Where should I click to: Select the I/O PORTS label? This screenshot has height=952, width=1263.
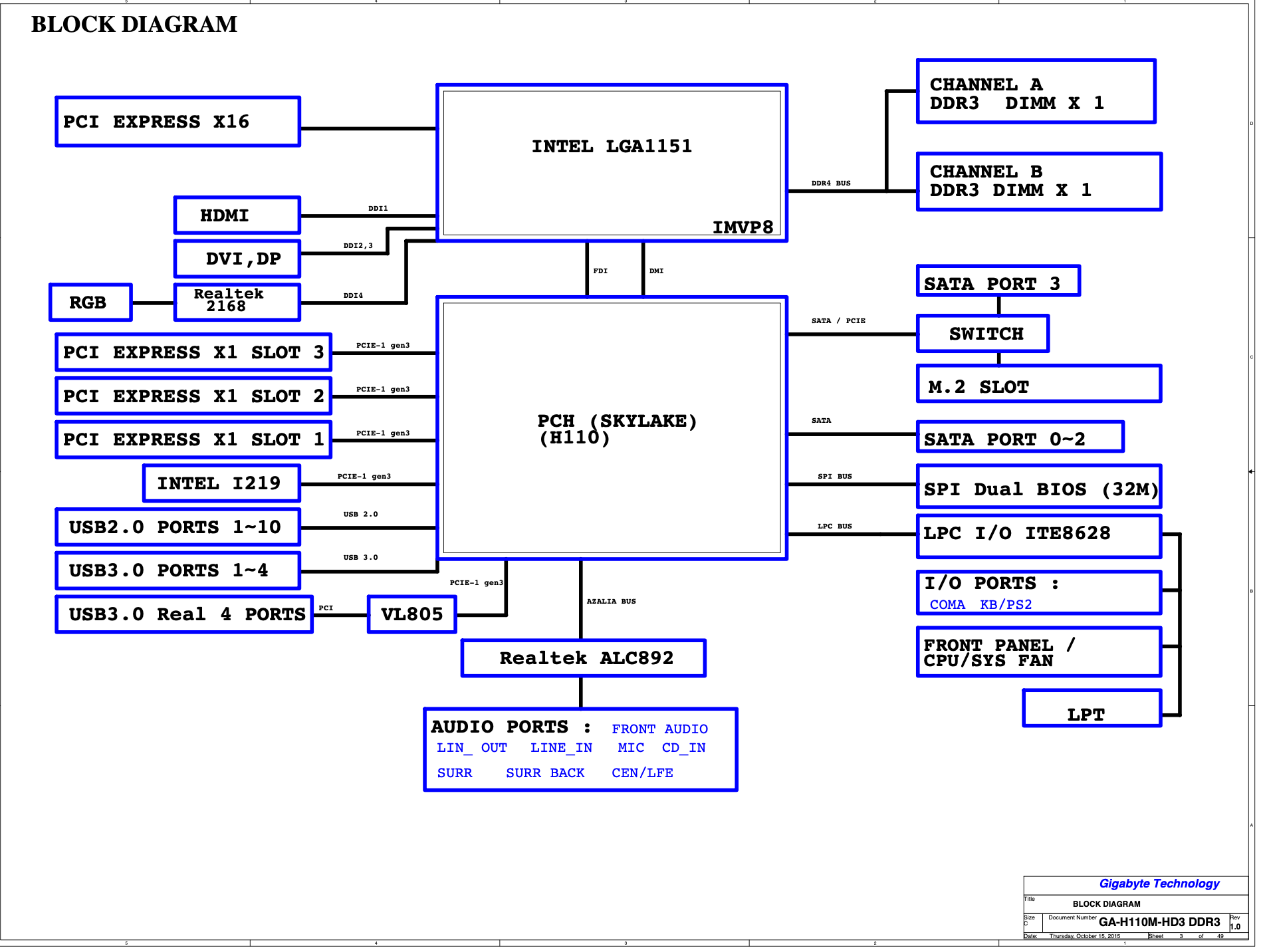tap(991, 583)
